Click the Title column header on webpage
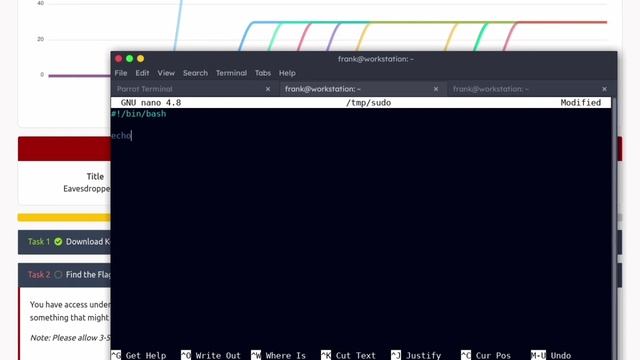This screenshot has width=640, height=360. [95, 177]
